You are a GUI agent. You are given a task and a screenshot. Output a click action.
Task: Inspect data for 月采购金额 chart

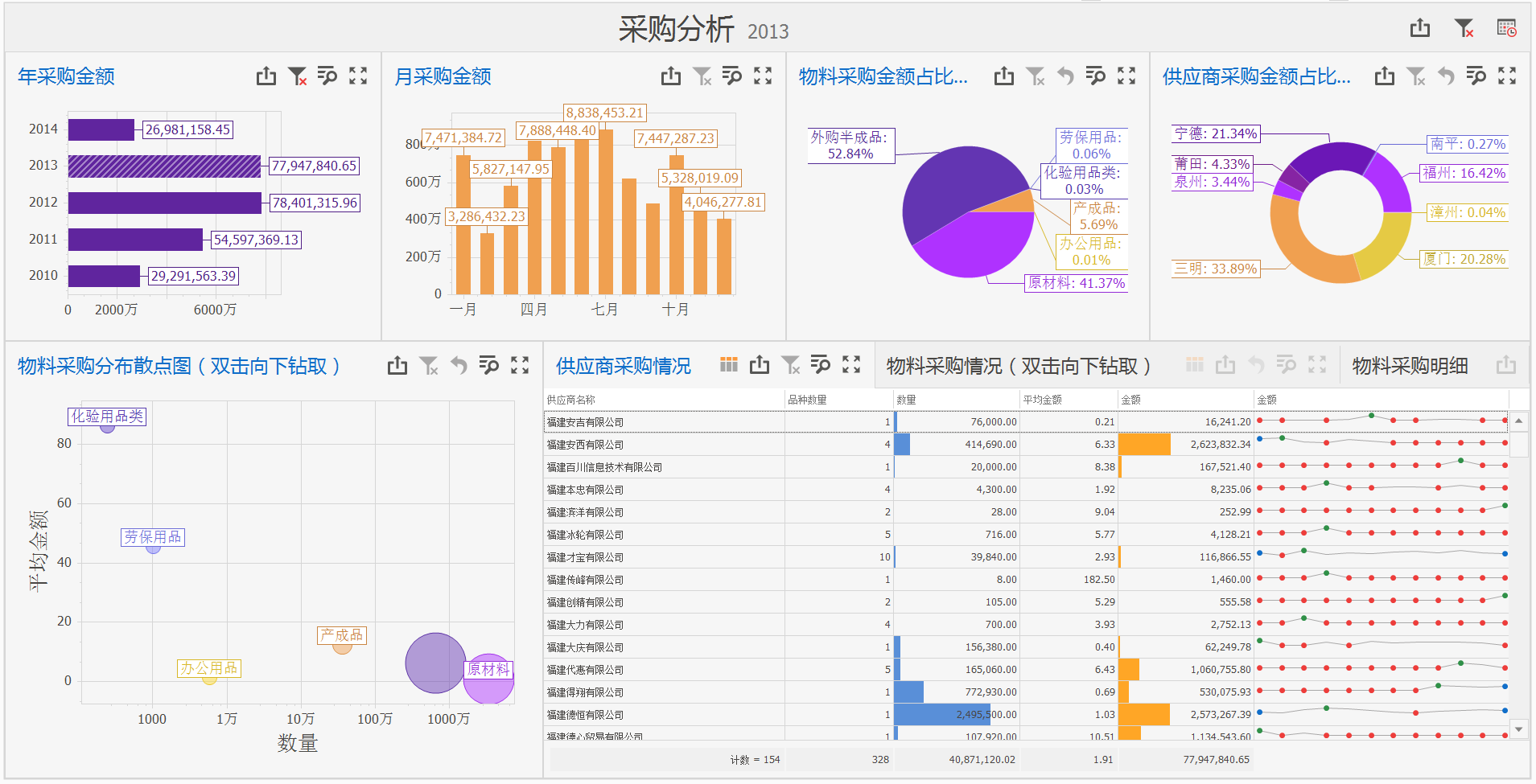tap(732, 76)
